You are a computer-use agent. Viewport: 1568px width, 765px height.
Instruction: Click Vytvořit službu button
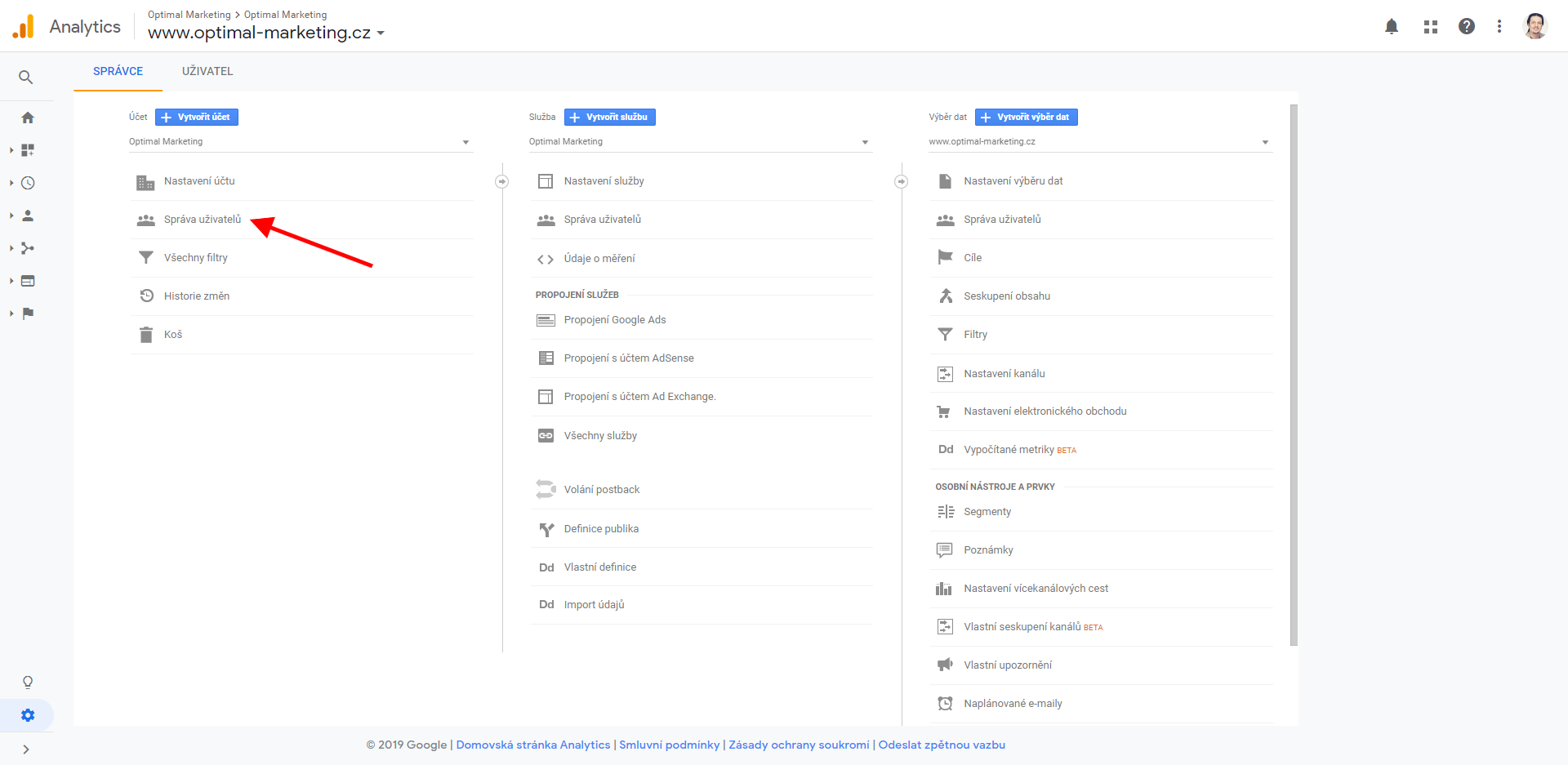click(610, 118)
